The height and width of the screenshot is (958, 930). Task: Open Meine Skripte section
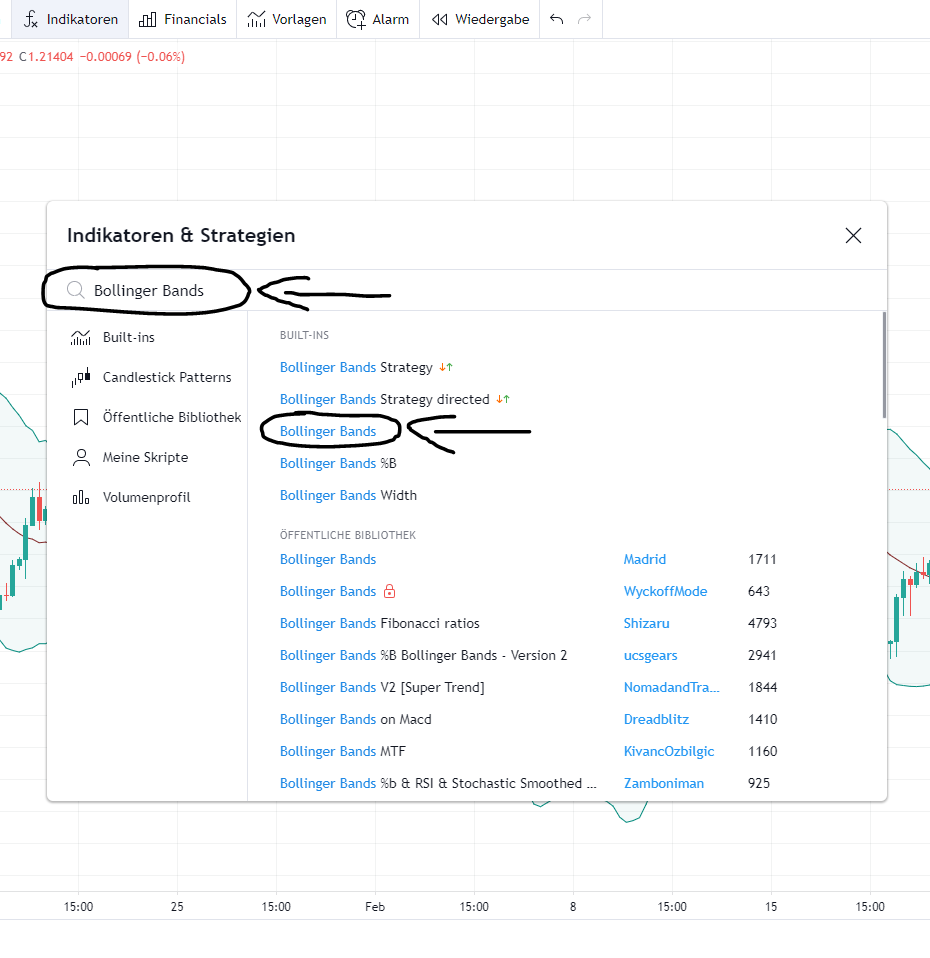click(x=145, y=458)
